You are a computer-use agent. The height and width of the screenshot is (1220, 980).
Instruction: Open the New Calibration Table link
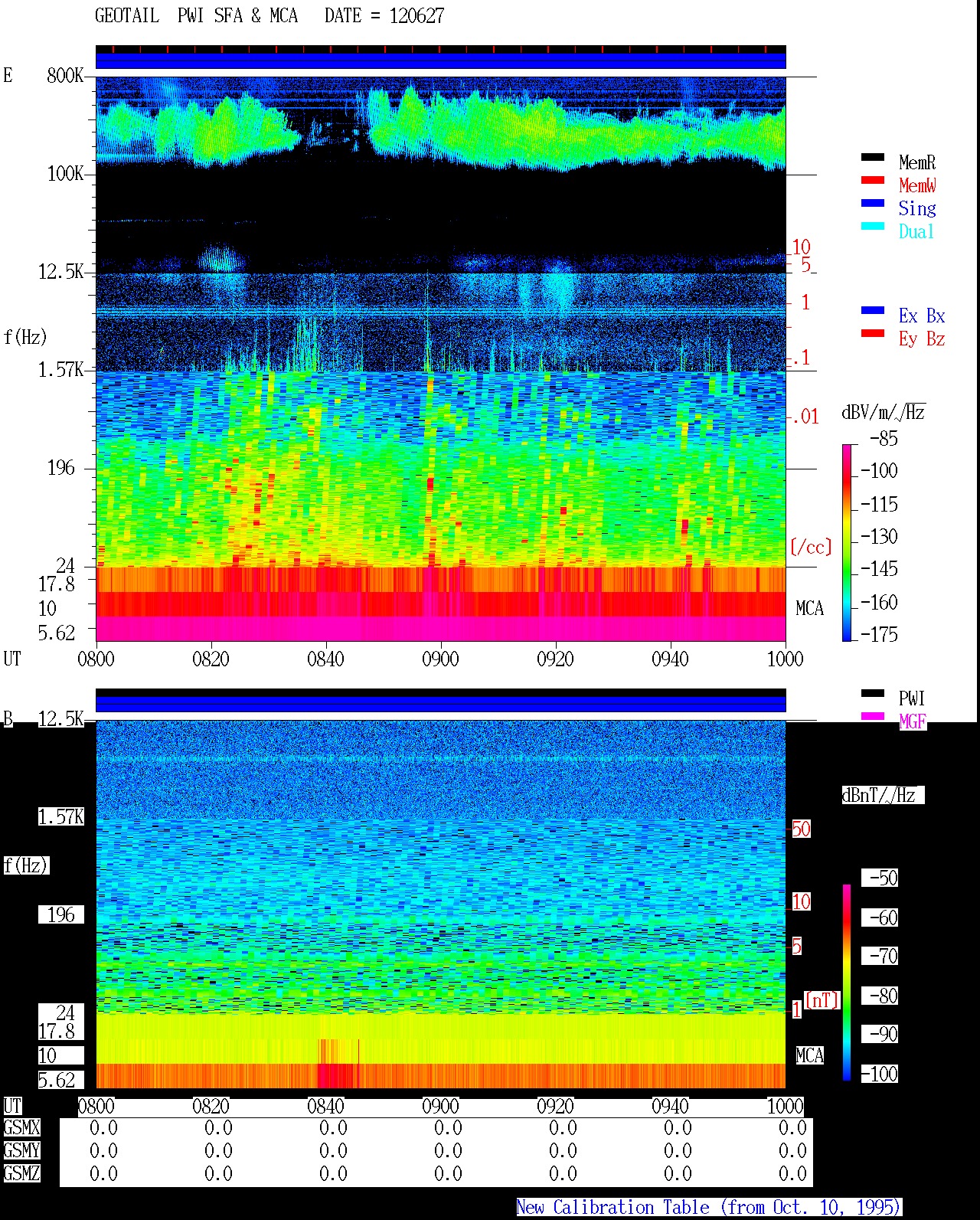click(x=709, y=1208)
